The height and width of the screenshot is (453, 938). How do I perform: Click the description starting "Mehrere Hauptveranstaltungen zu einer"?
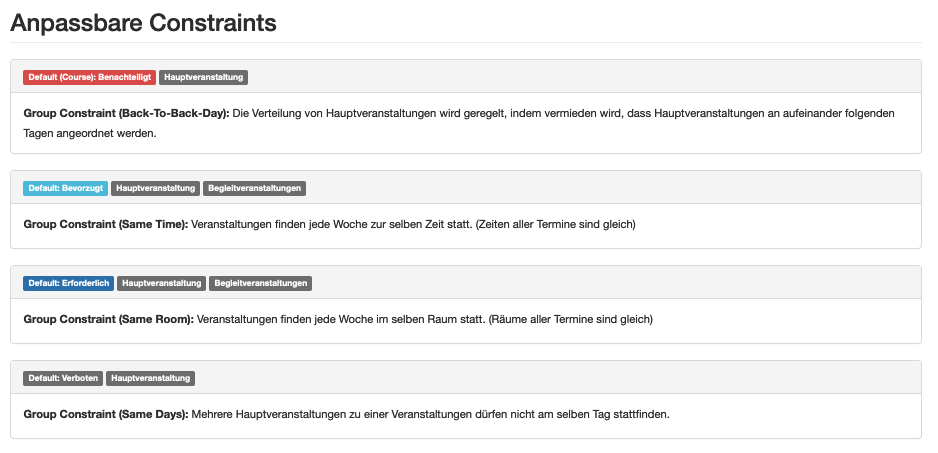pyautogui.click(x=430, y=414)
